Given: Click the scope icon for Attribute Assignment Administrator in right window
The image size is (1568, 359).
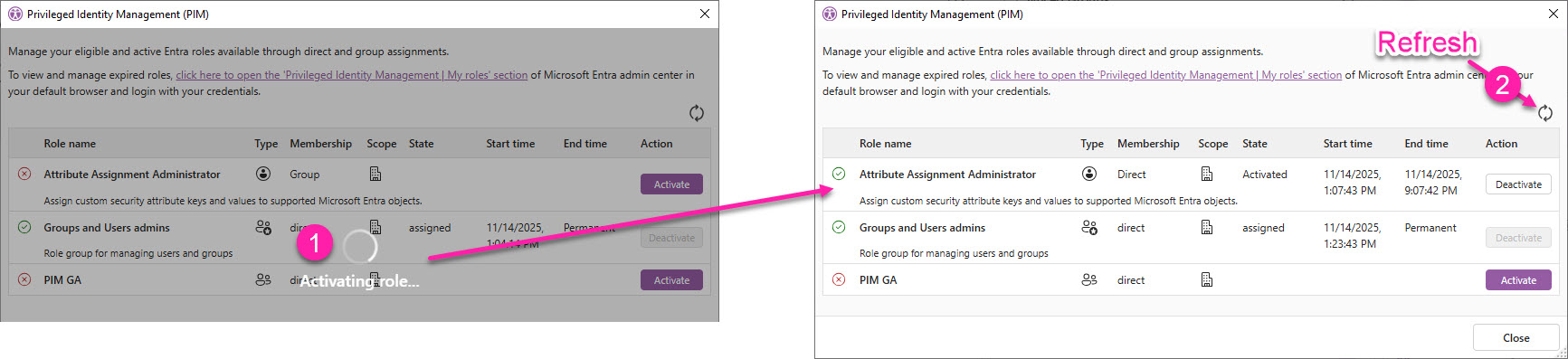Looking at the screenshot, I should (1207, 174).
